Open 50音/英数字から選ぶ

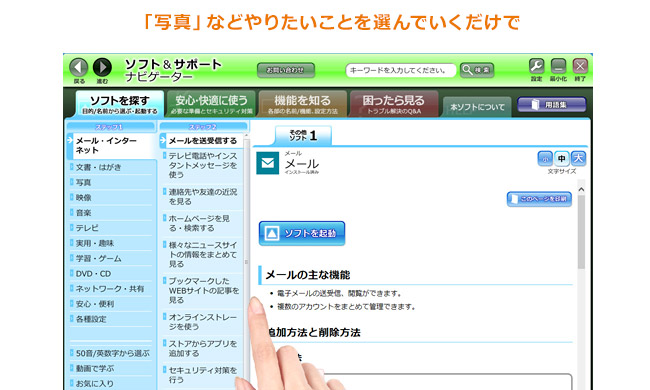(x=111, y=354)
